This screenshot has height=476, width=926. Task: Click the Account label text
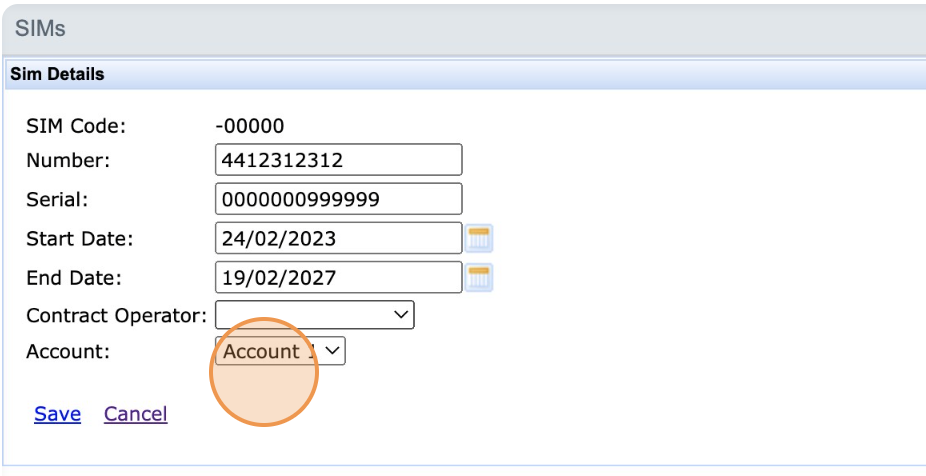pos(68,352)
